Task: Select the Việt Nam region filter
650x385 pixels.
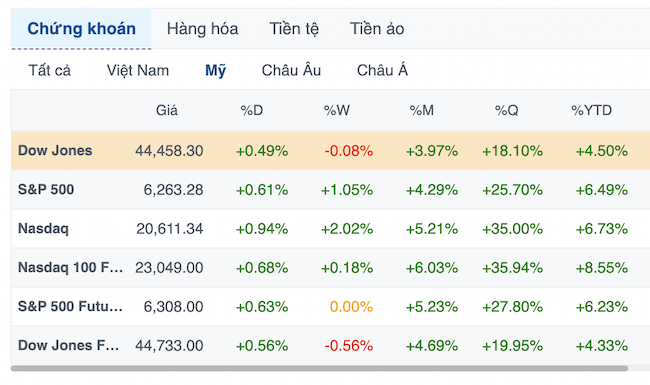Action: (138, 70)
